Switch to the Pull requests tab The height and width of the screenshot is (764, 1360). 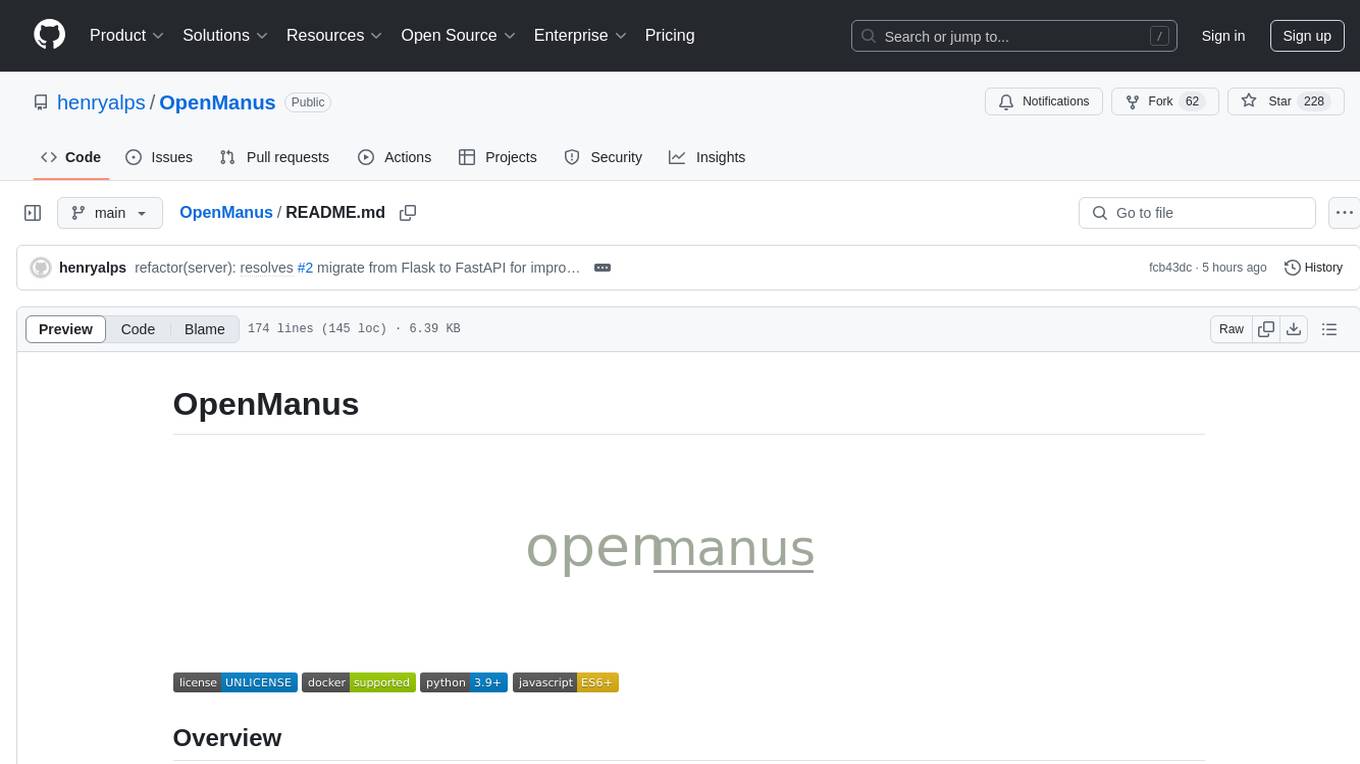[274, 157]
